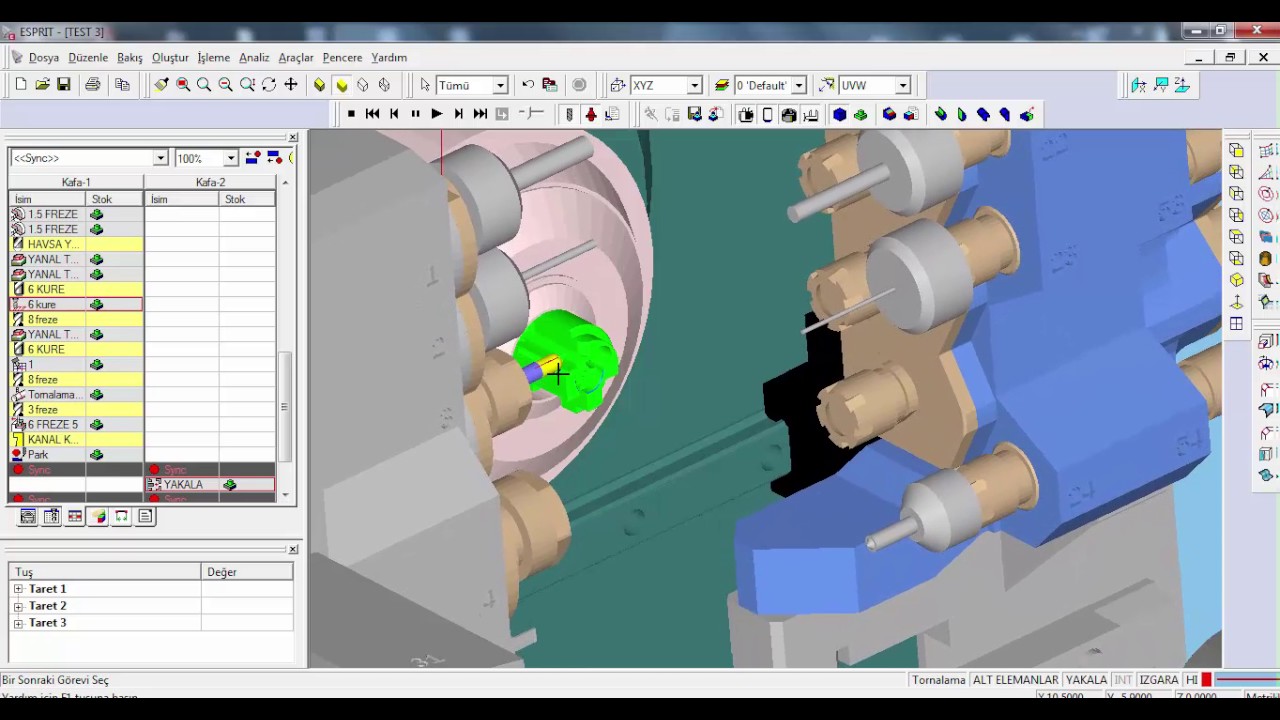Click the Zoom out magnifier icon
The height and width of the screenshot is (720, 1280).
(225, 85)
